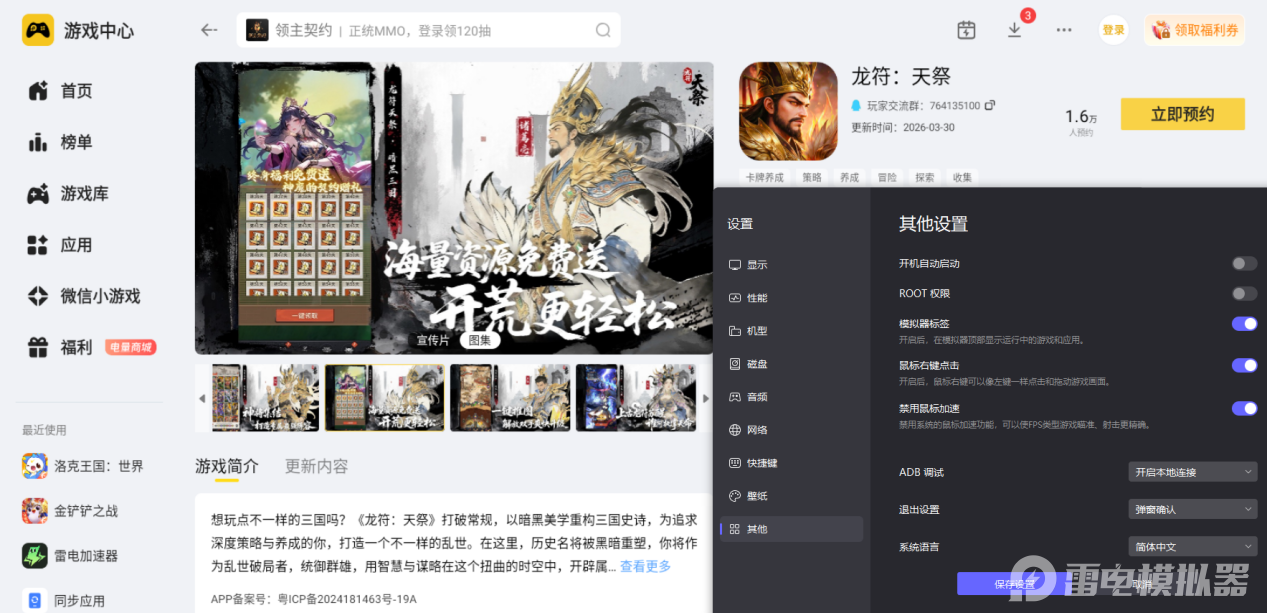Click 取消 cancel button in settings
The height and width of the screenshot is (613, 1267).
click(1143, 584)
